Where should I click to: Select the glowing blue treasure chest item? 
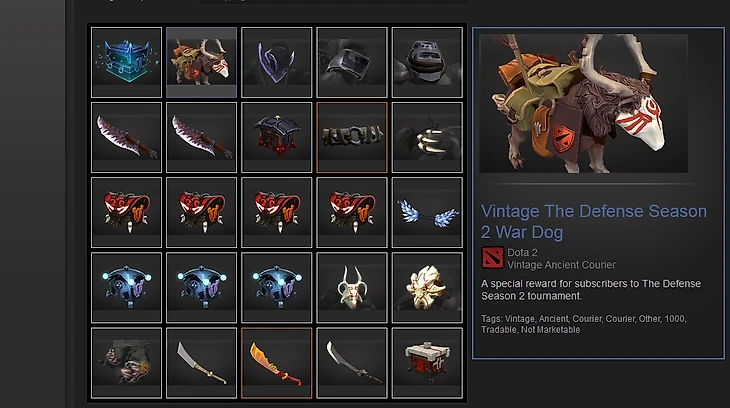(126, 62)
